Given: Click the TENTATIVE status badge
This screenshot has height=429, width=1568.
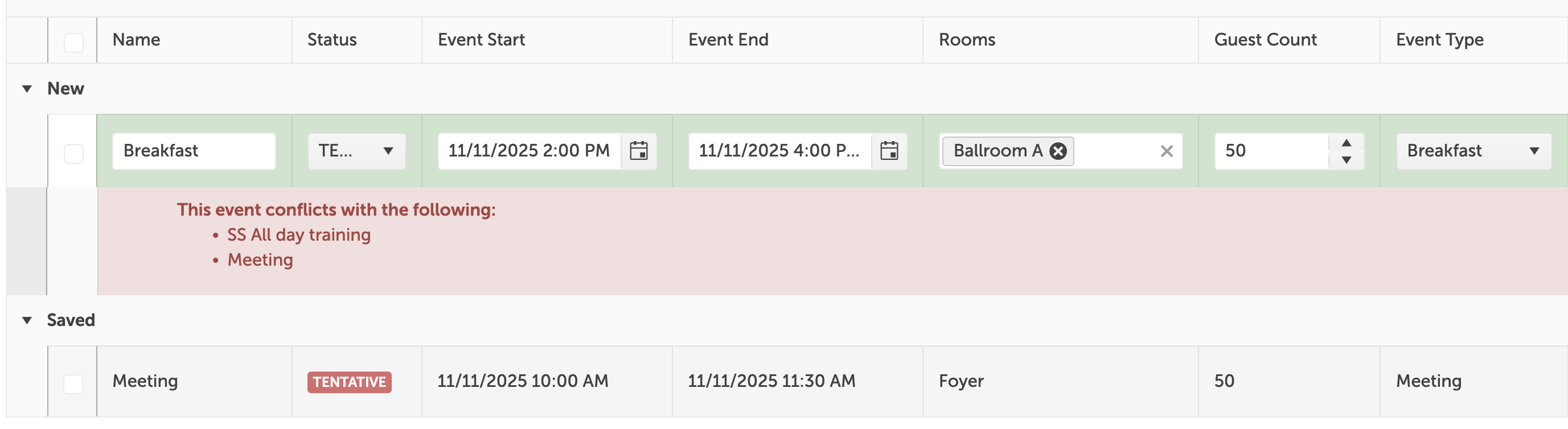Looking at the screenshot, I should click(349, 383).
